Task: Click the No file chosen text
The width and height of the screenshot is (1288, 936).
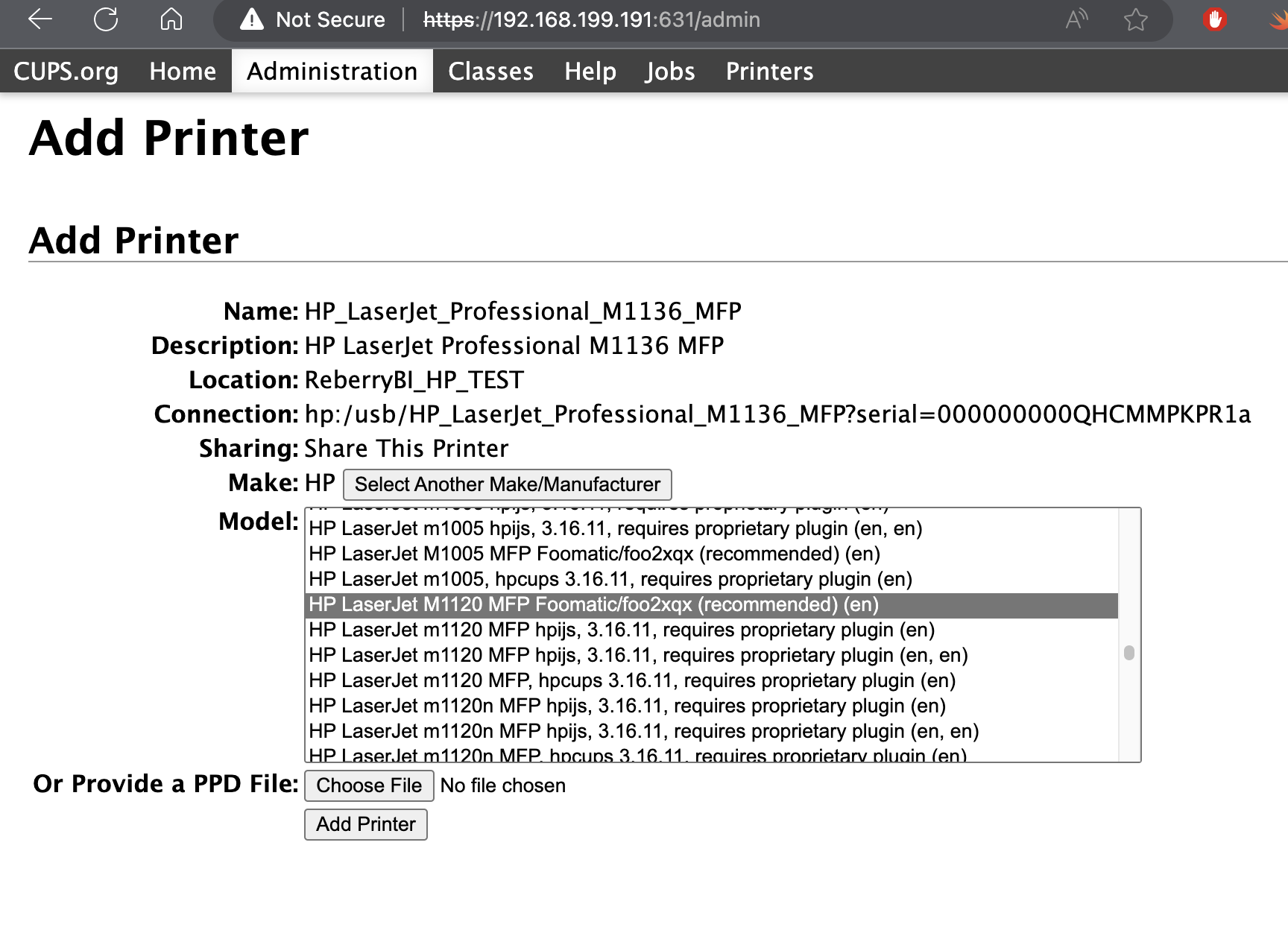Action: pos(503,785)
